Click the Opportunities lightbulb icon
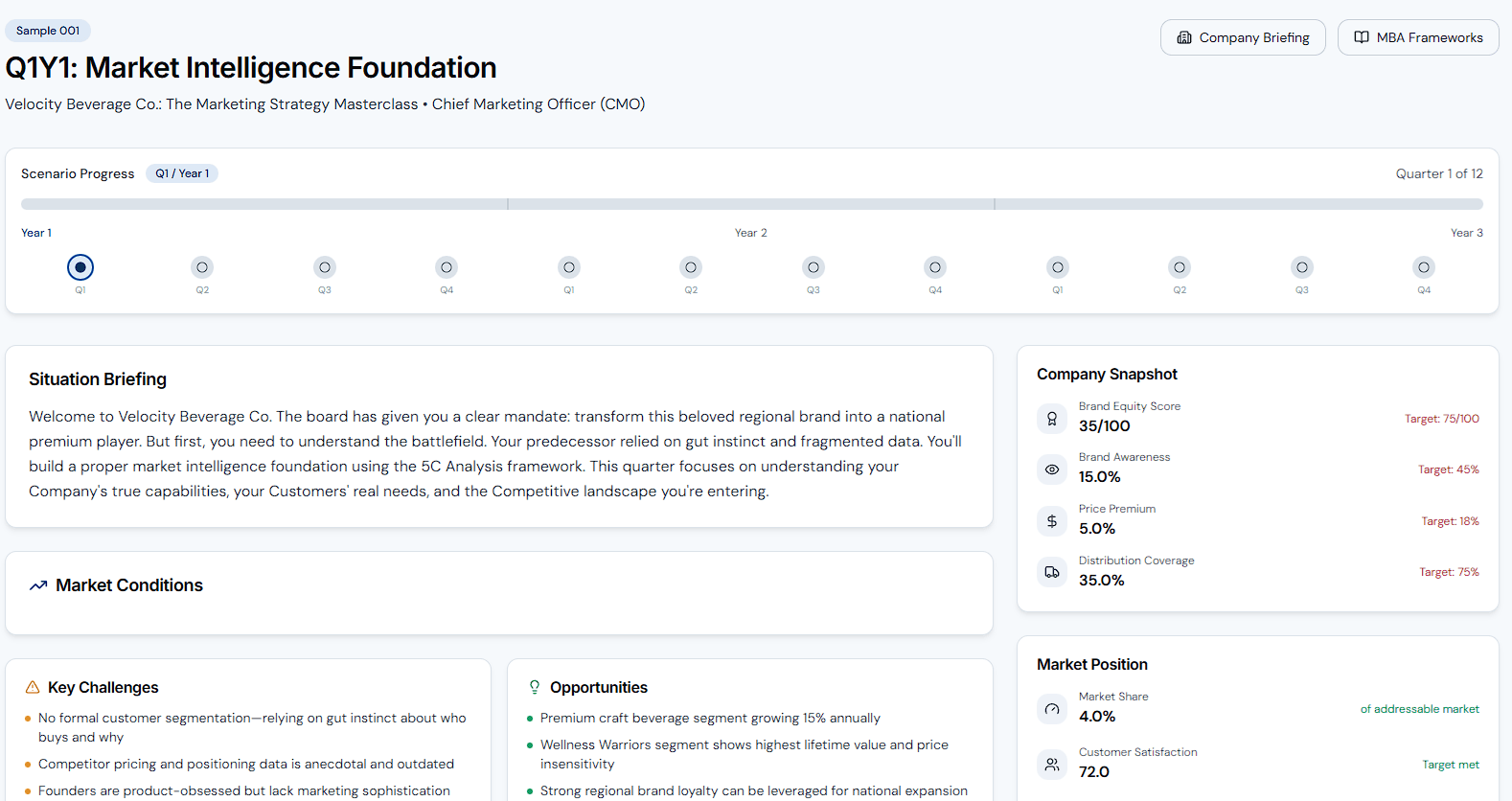 tap(535, 688)
